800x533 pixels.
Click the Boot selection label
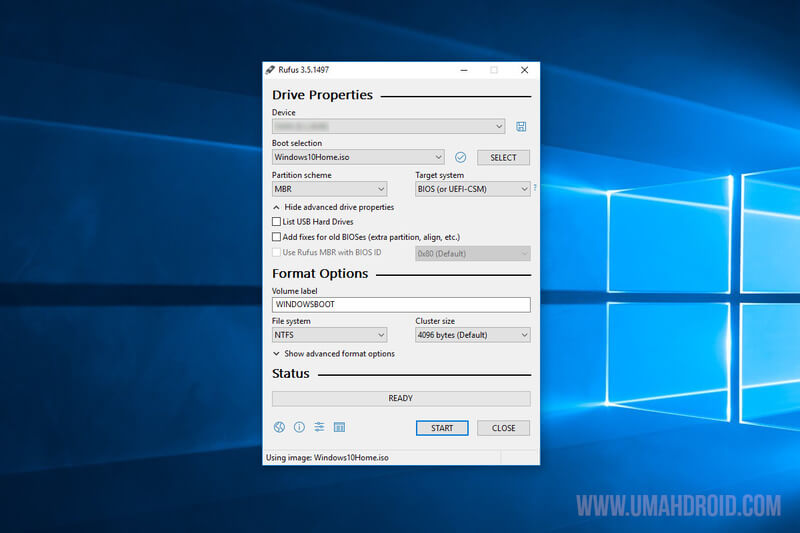point(296,143)
